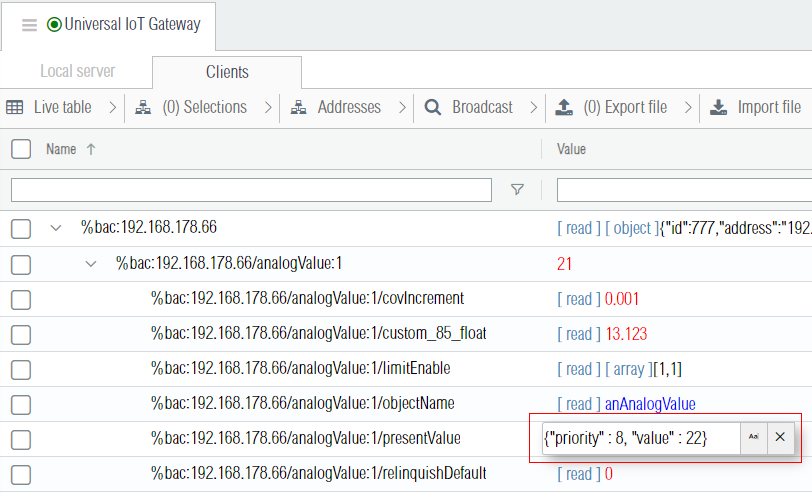Close the presentValue edit box
The image size is (812, 494).
(780, 438)
